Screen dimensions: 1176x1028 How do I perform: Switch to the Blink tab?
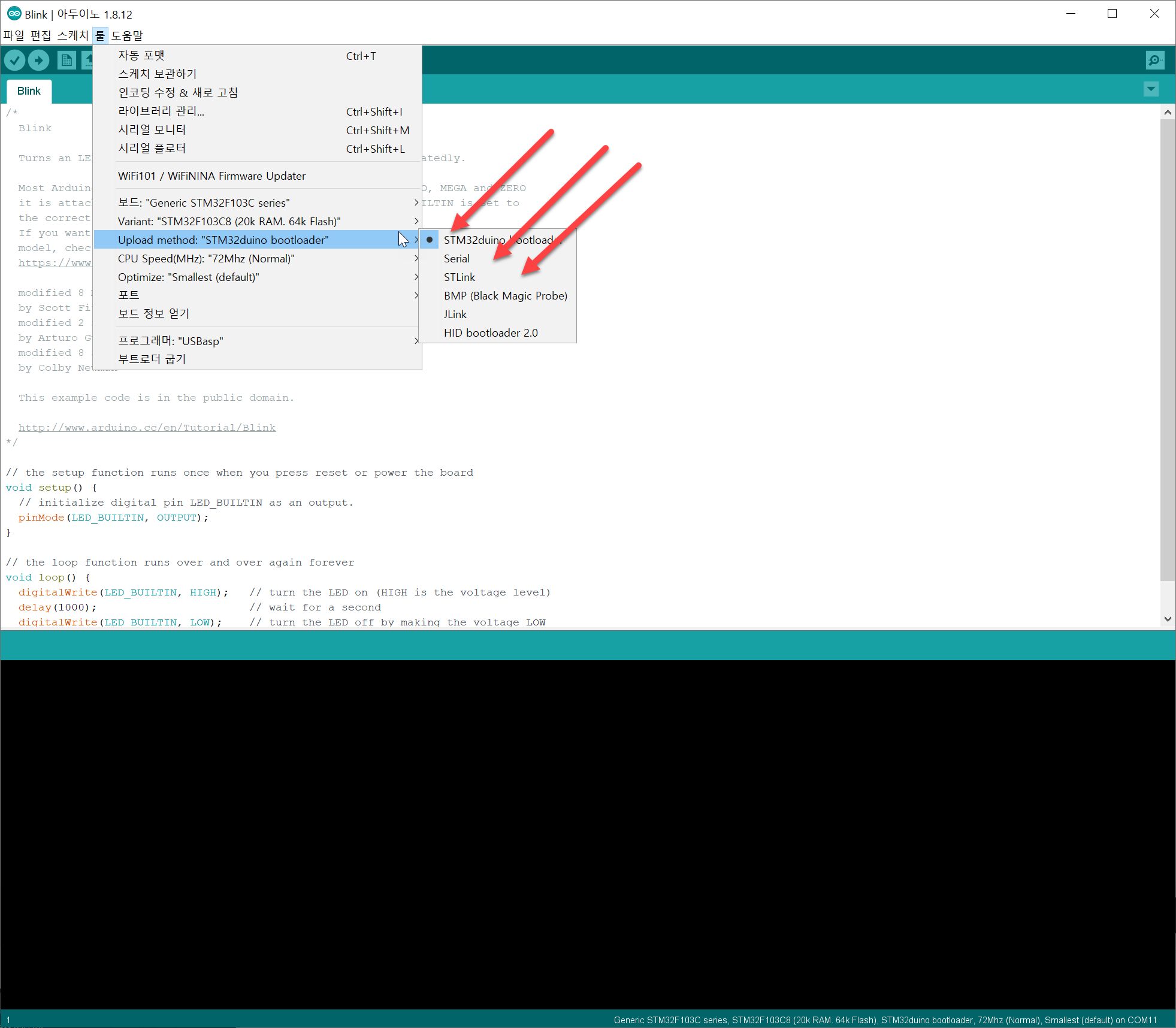tap(29, 91)
